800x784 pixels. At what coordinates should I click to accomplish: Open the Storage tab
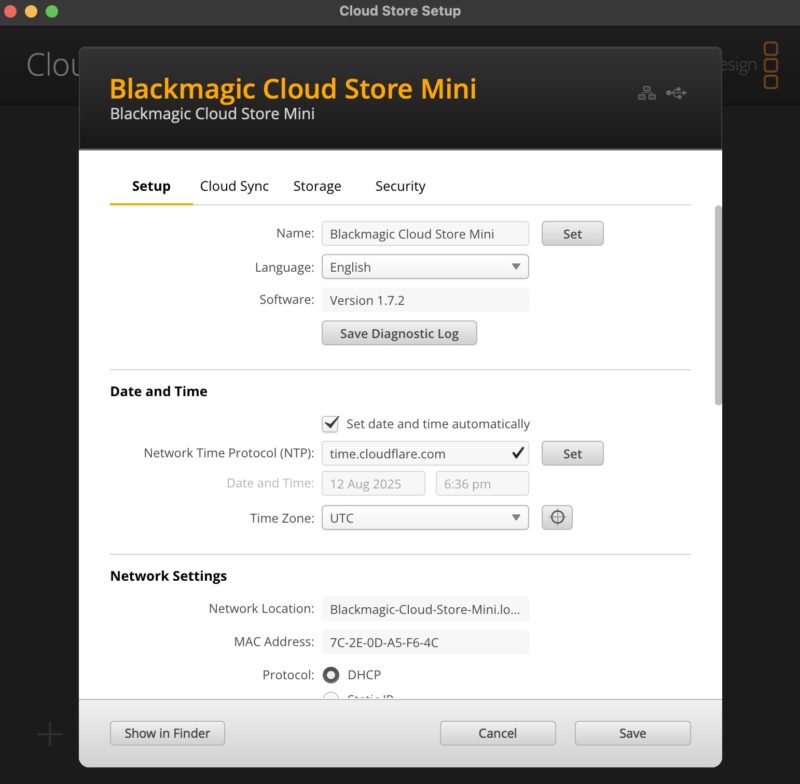coord(317,186)
